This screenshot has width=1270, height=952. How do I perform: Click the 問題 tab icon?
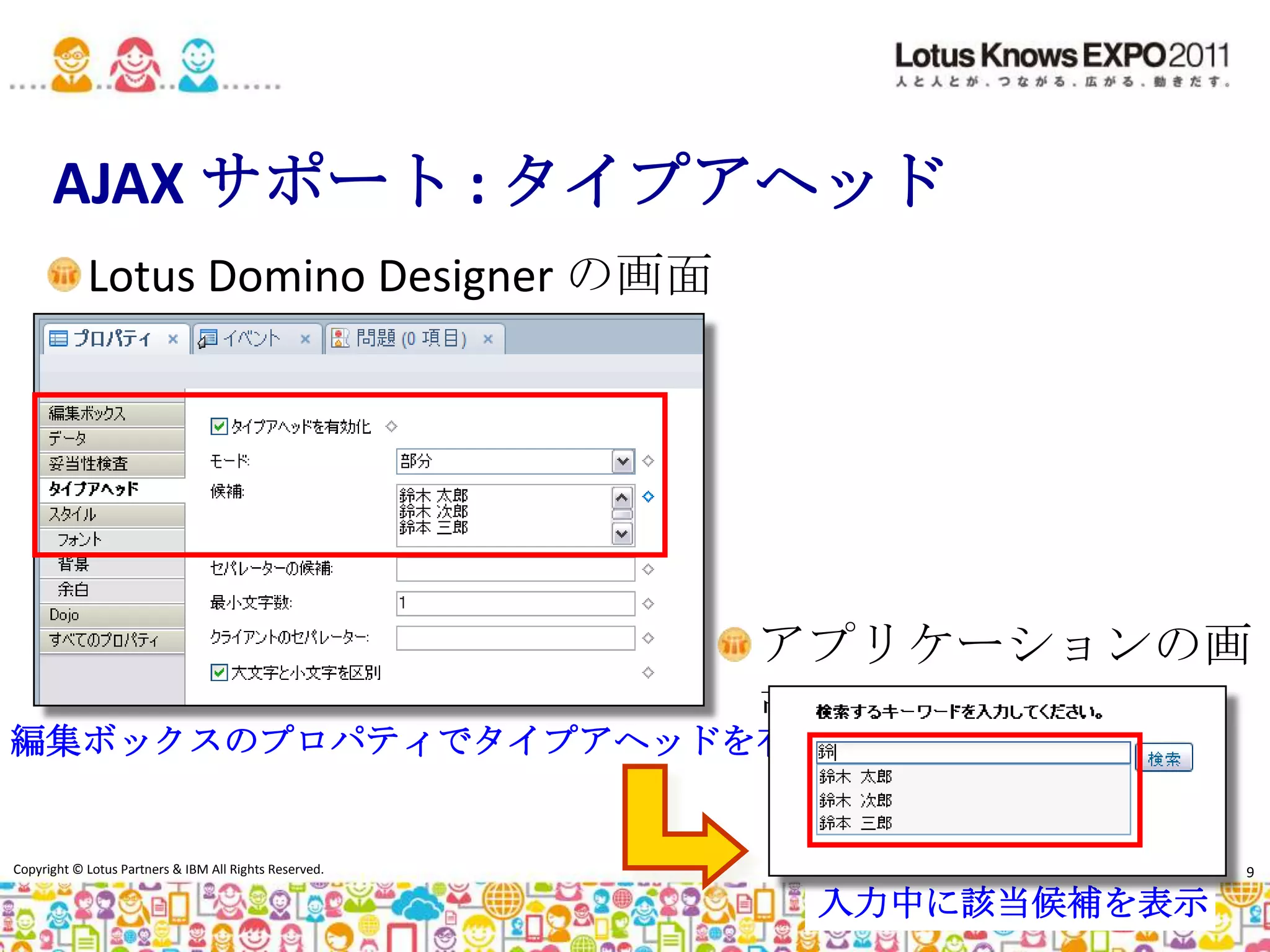click(x=340, y=338)
